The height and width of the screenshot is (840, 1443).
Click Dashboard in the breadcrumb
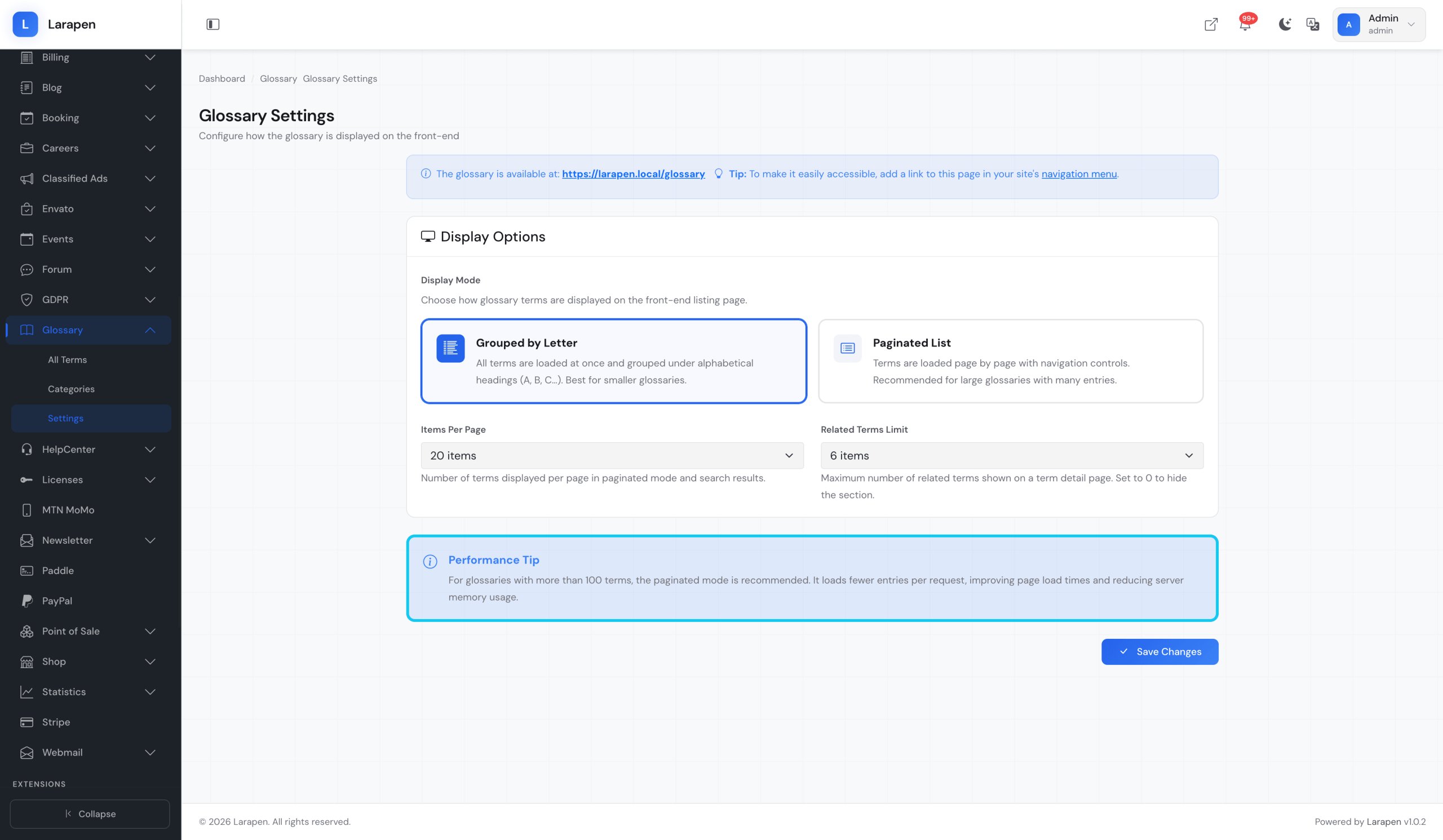click(x=222, y=79)
